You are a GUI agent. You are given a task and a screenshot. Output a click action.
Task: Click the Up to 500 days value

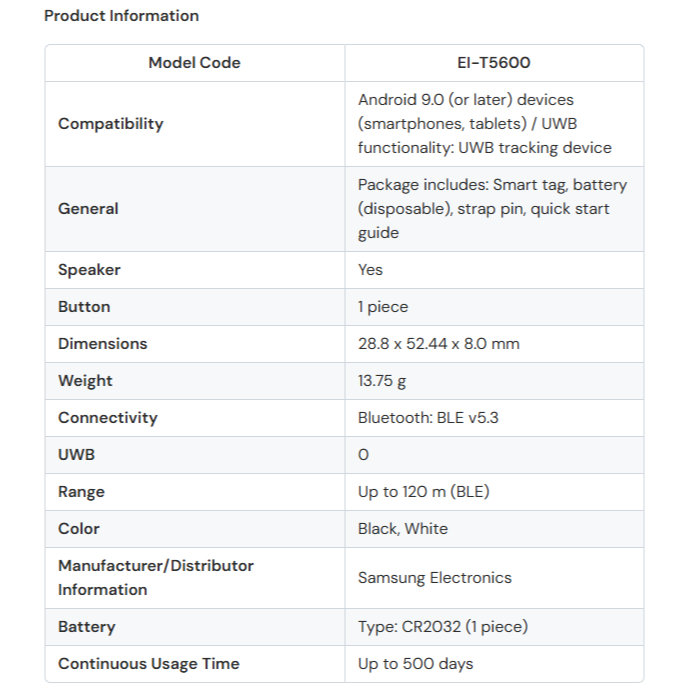[415, 664]
